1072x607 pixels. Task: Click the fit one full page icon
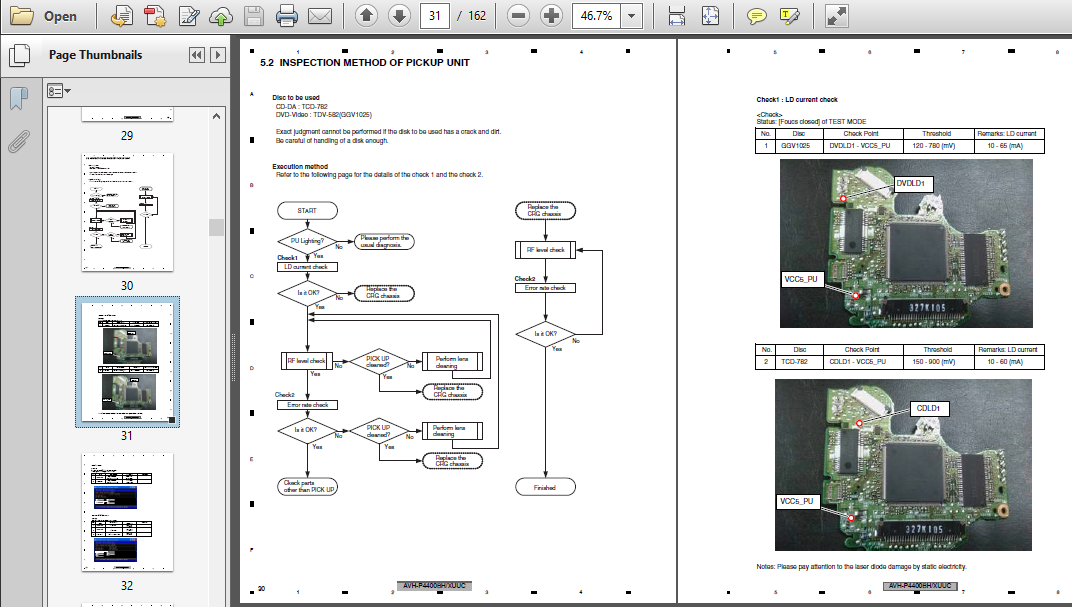710,16
